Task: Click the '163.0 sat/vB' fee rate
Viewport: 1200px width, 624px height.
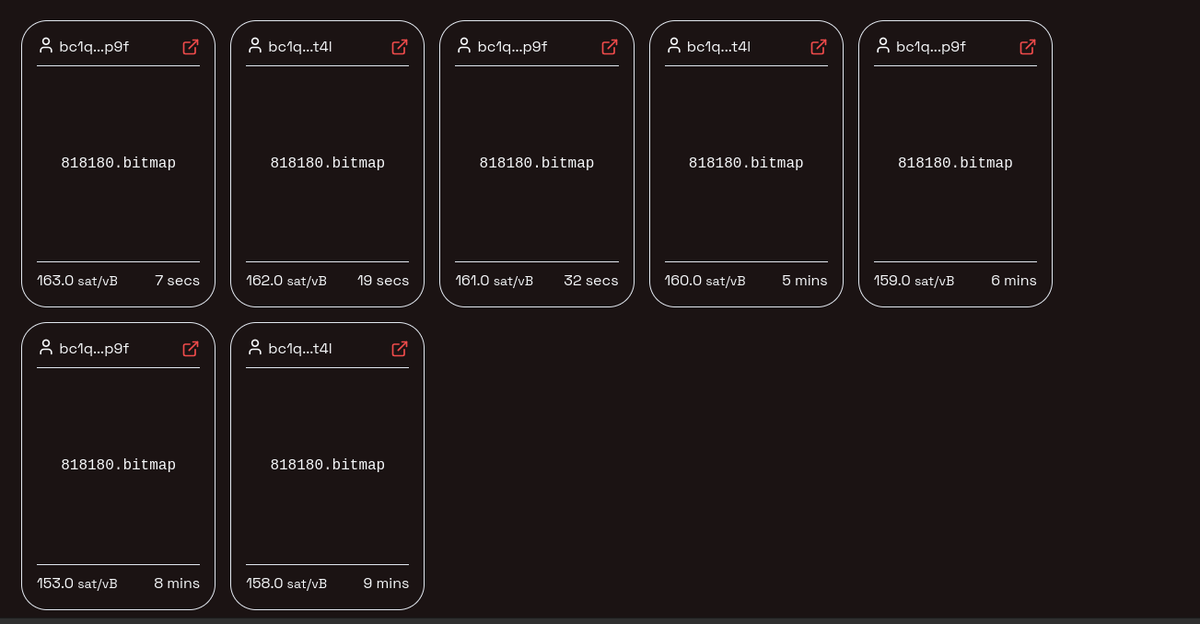Action: [77, 281]
